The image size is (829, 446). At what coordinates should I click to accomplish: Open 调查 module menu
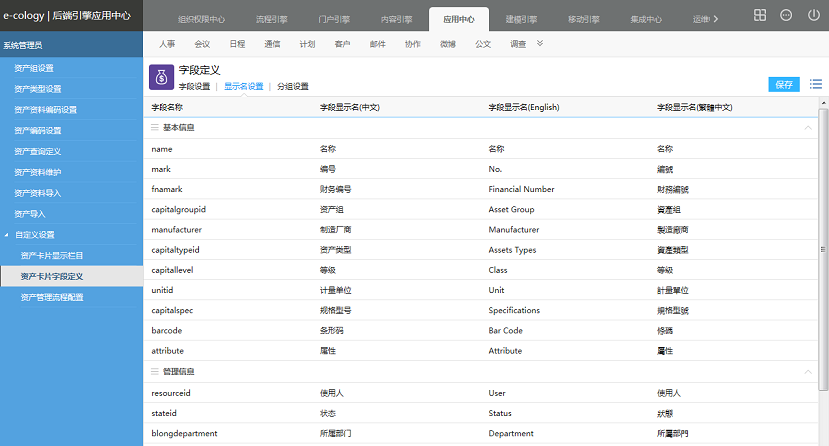(x=518, y=44)
